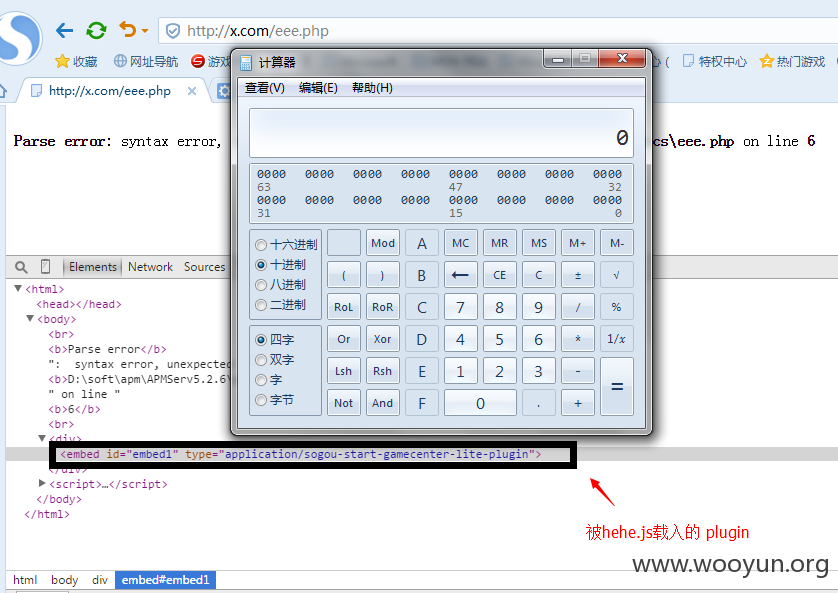Open the 收藏 favorites star
This screenshot has width=838, height=593.
click(x=76, y=61)
